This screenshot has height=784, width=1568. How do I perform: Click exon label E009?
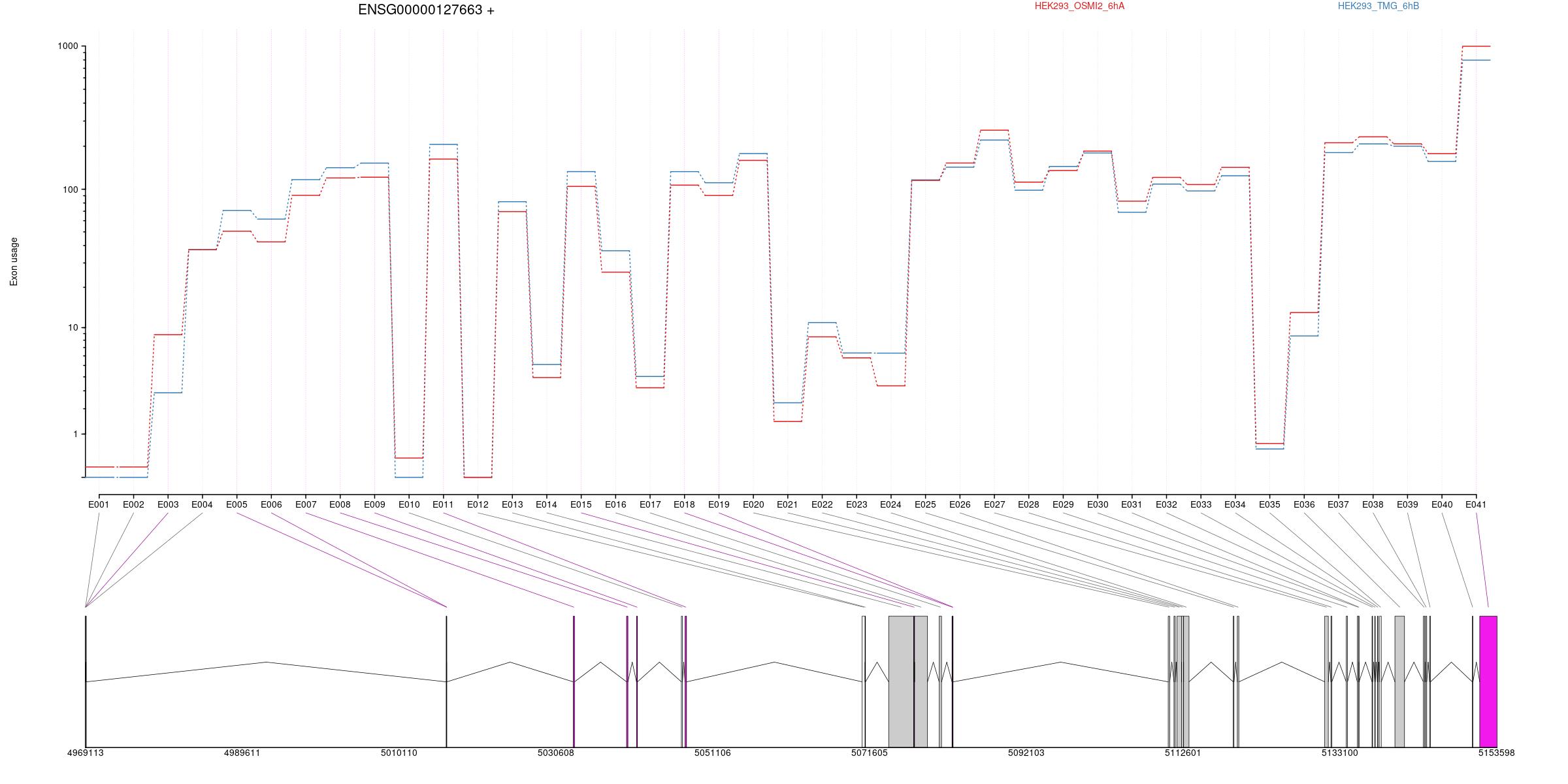click(374, 504)
